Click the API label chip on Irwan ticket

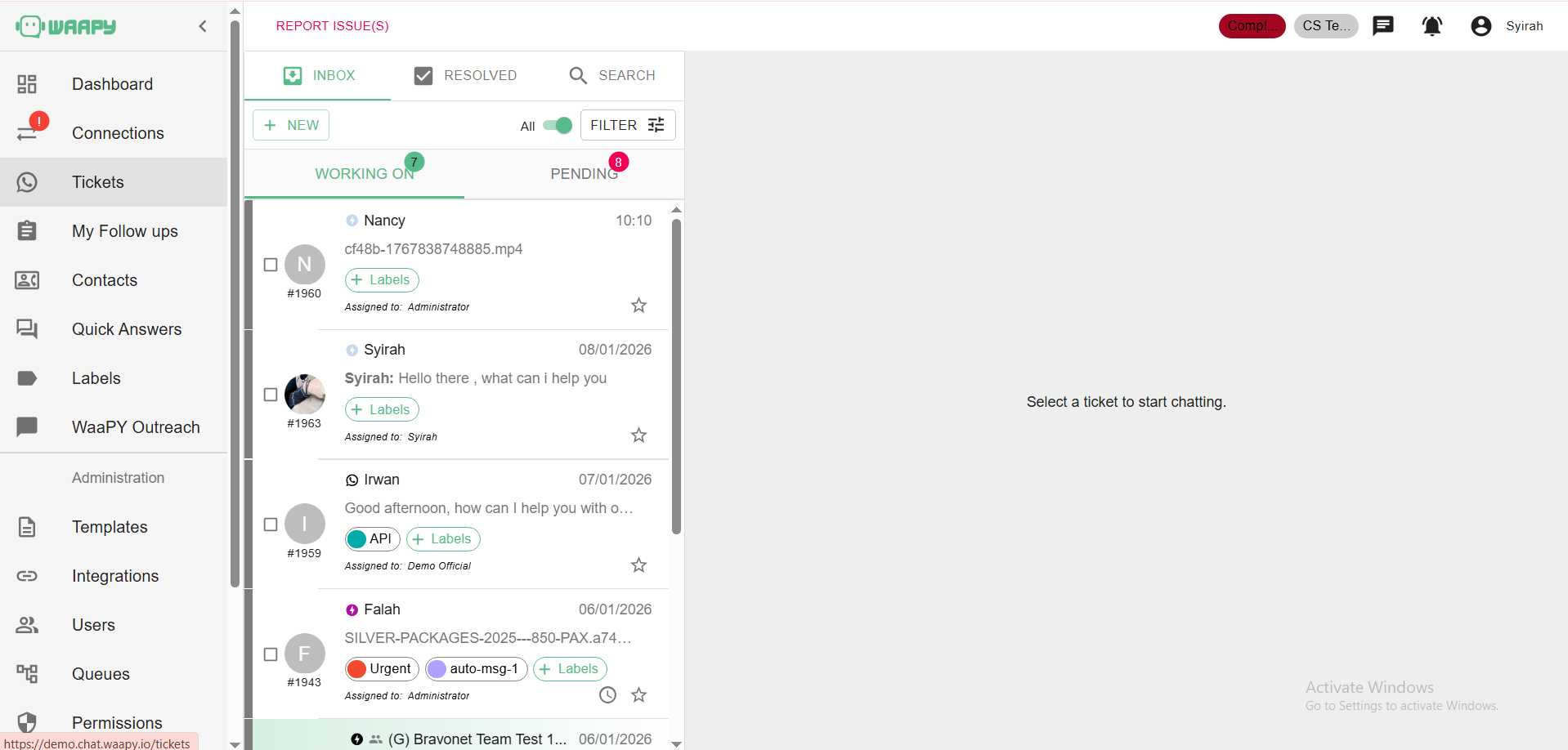pos(372,539)
